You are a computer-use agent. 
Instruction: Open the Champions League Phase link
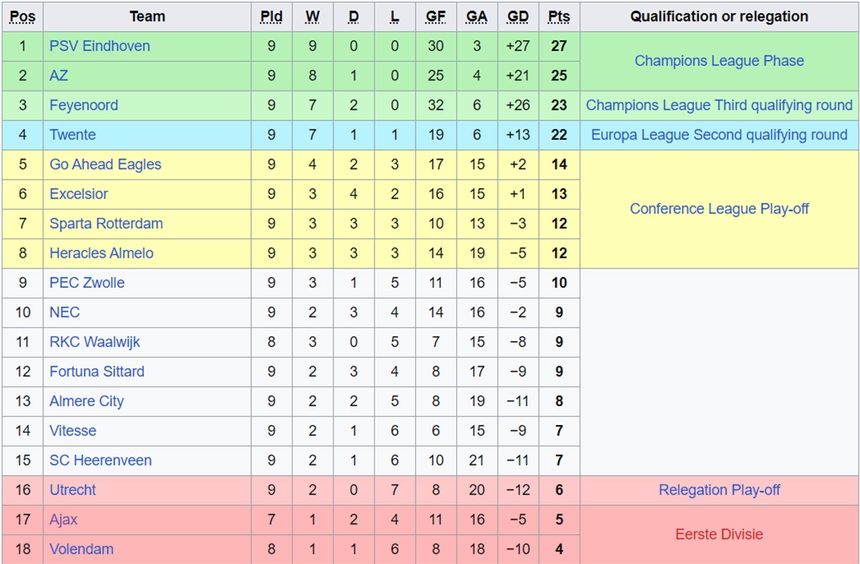tap(719, 61)
